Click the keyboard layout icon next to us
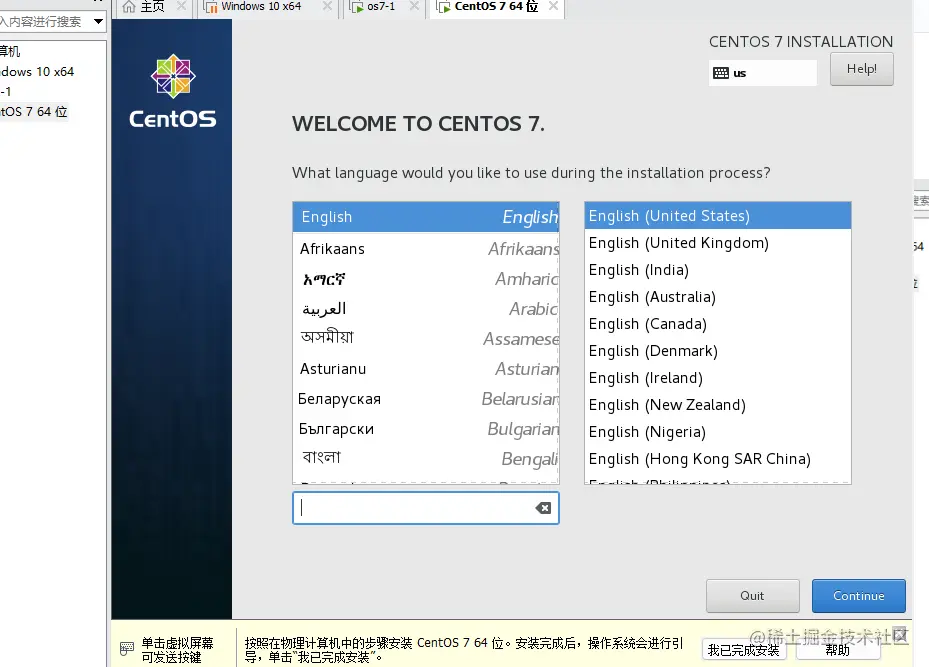929x667 pixels. tap(720, 73)
